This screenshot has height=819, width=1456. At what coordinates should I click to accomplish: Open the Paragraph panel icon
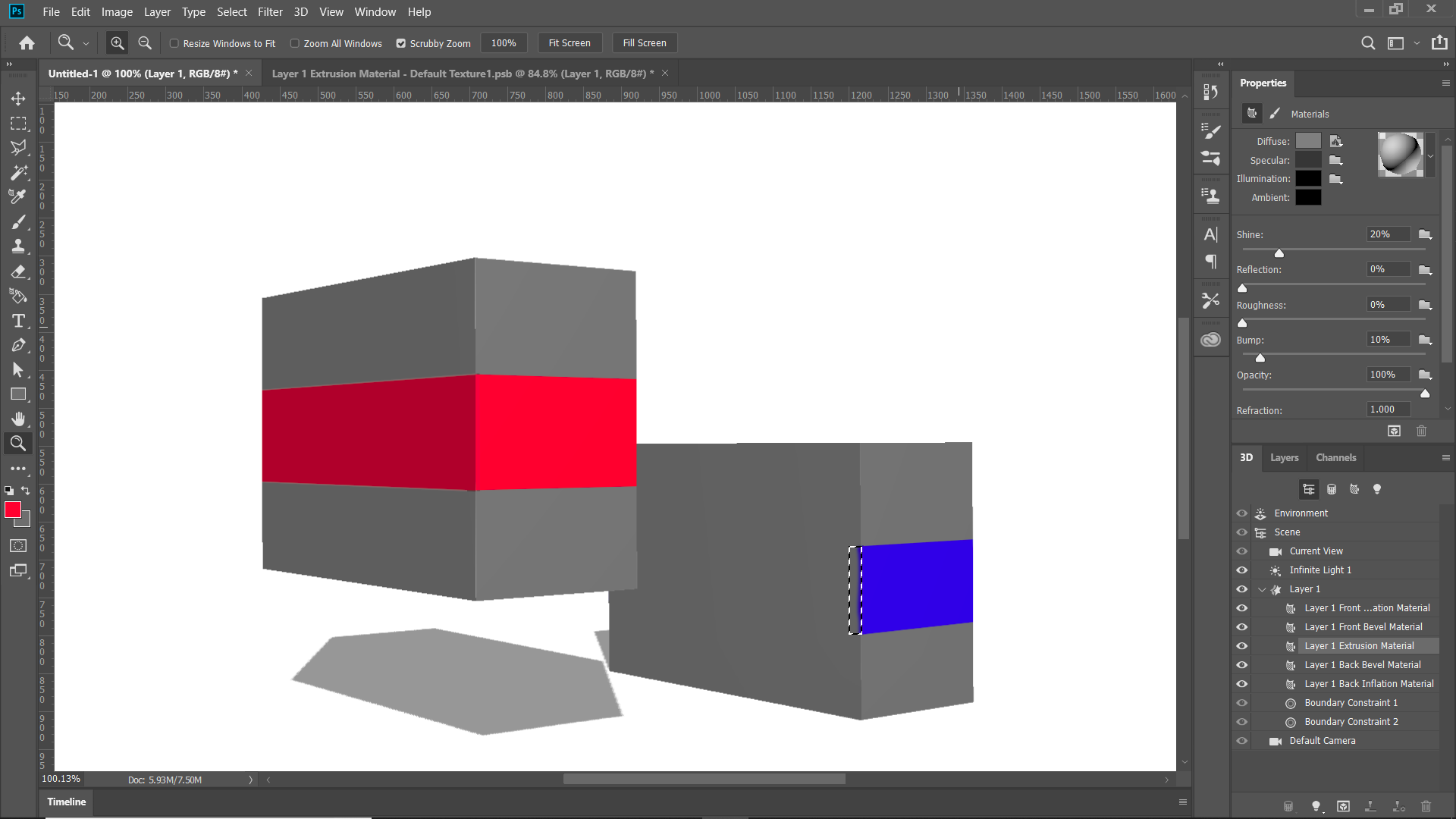tap(1210, 261)
